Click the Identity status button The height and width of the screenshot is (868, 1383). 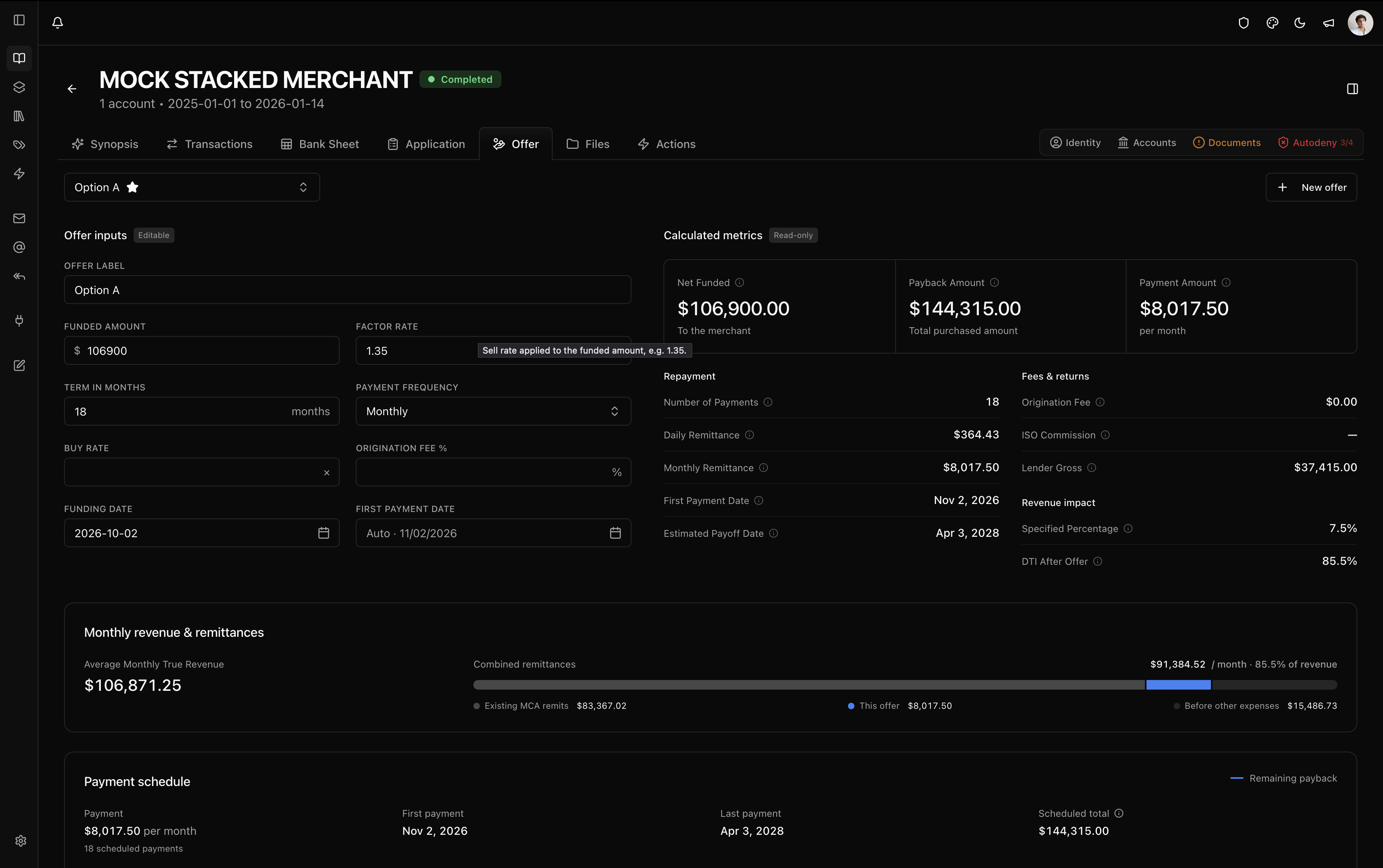tap(1075, 142)
